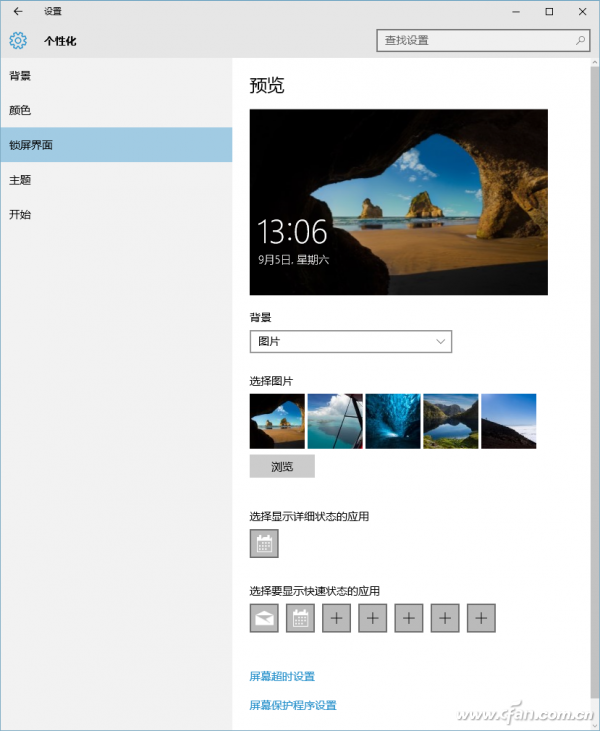Select calendar quick status app icon
600x731 pixels.
[300, 618]
